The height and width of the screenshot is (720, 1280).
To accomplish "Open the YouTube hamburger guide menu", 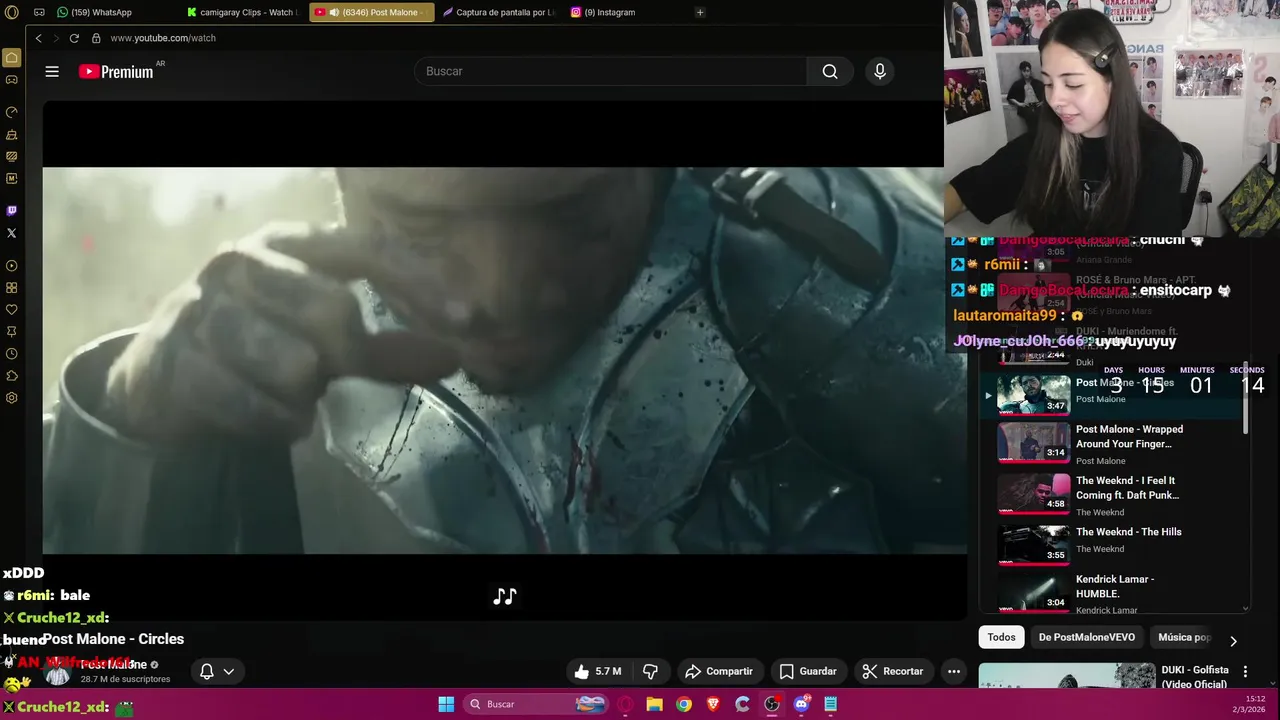I will 52,71.
